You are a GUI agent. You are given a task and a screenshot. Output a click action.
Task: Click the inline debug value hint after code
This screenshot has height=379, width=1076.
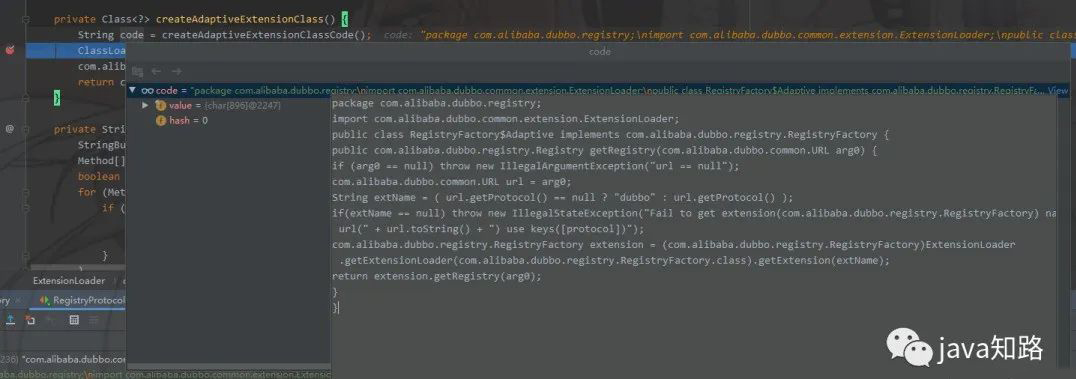tap(729, 35)
